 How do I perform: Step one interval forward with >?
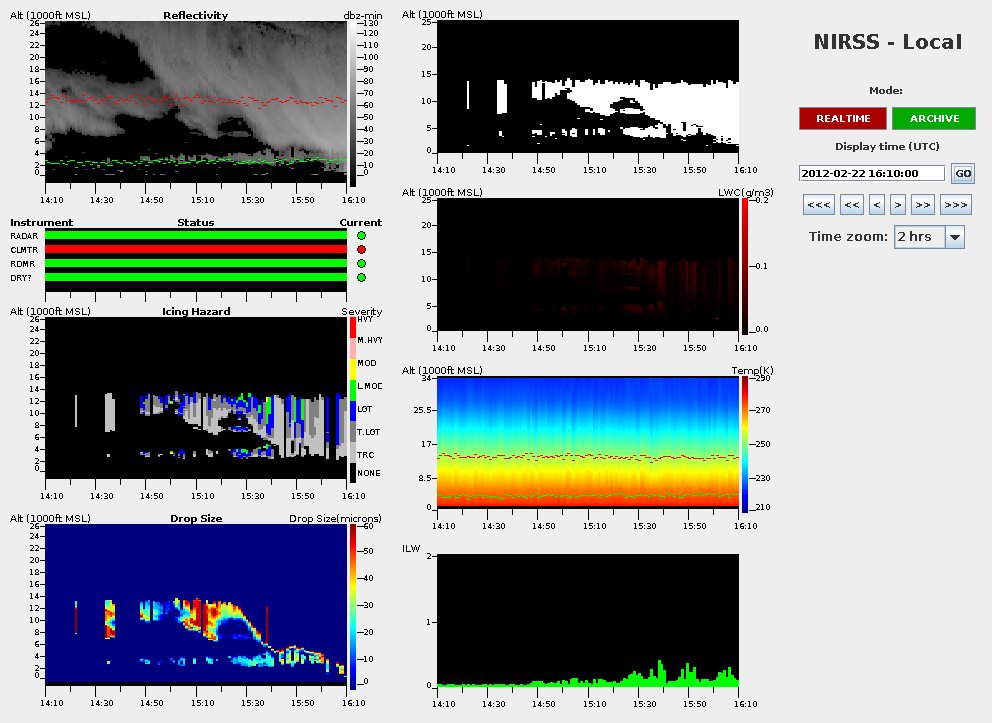898,205
